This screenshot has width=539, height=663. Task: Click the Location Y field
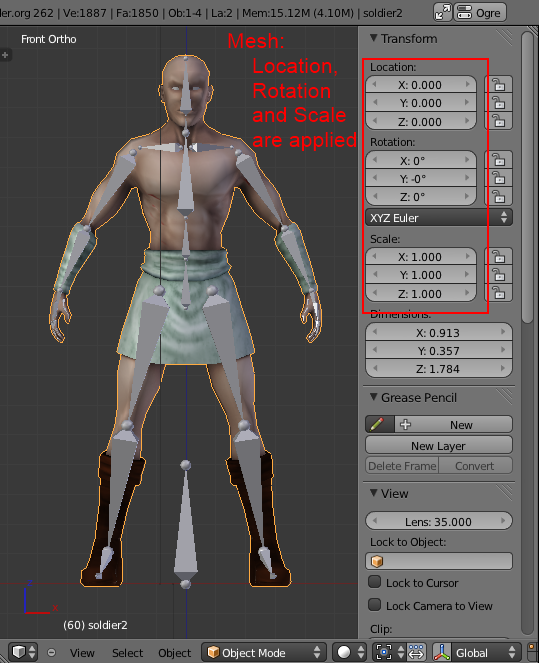[421, 103]
